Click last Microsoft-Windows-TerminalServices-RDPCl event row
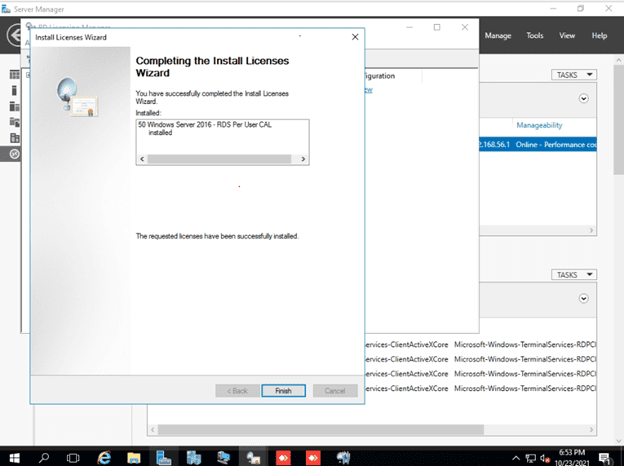The image size is (624, 466). [x=525, y=388]
